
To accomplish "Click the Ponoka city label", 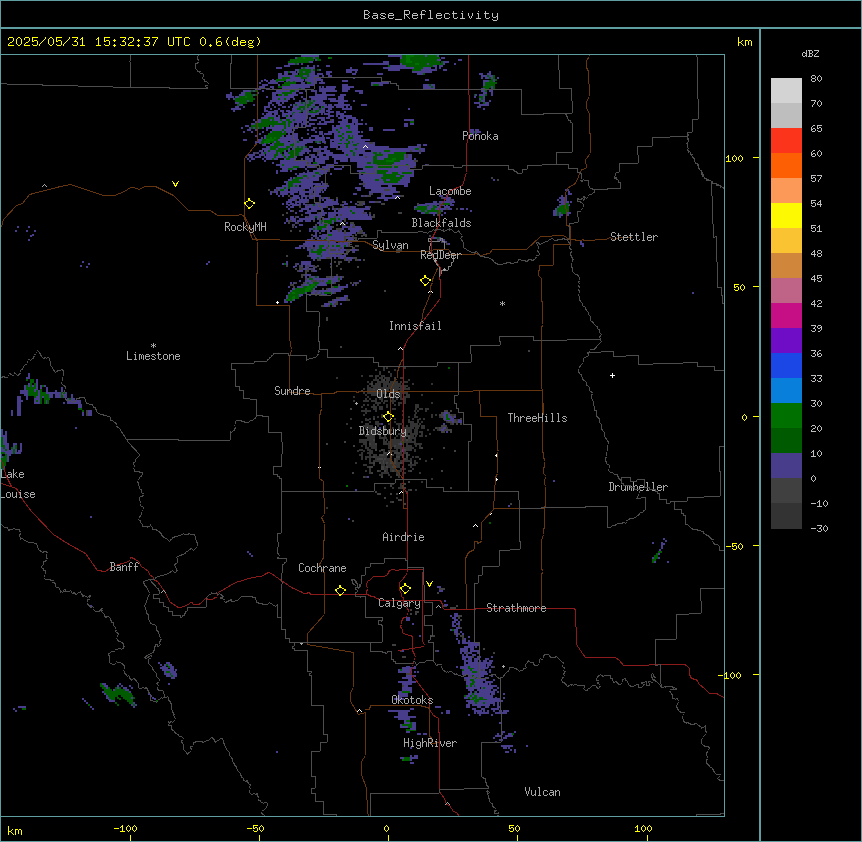I will (x=480, y=136).
